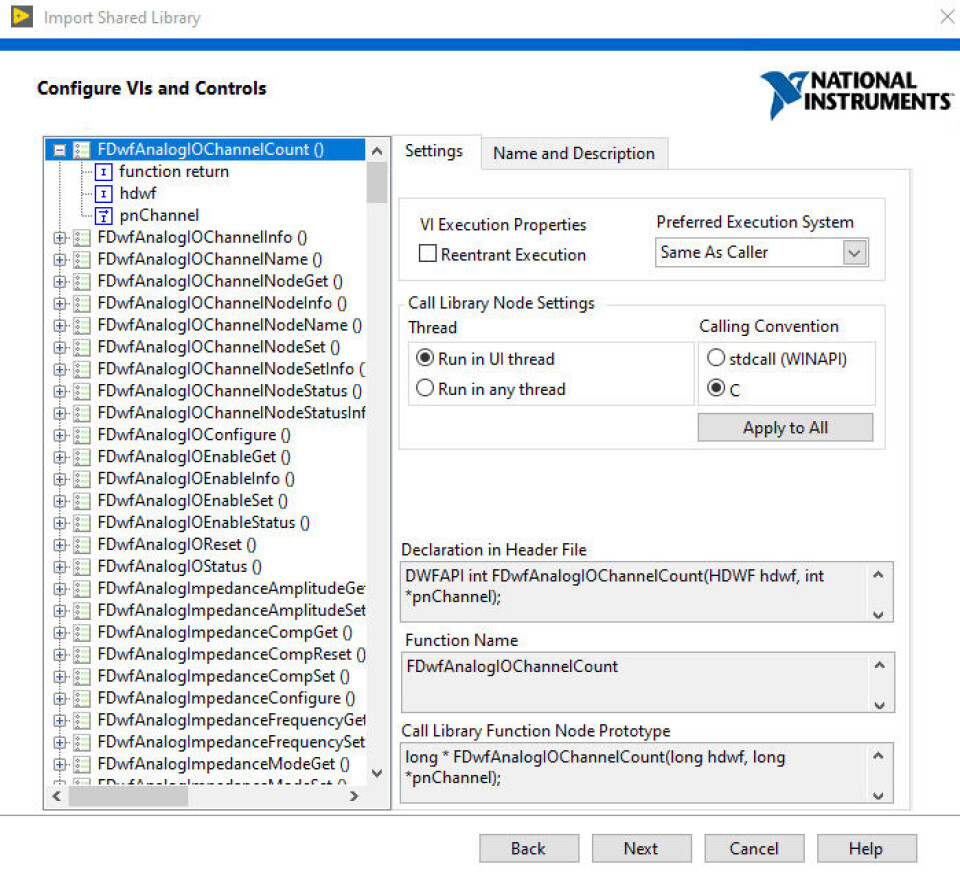Click the function icon beside FDwfAnalogIOChannelNodeGet
960x886 pixels.
(81, 282)
